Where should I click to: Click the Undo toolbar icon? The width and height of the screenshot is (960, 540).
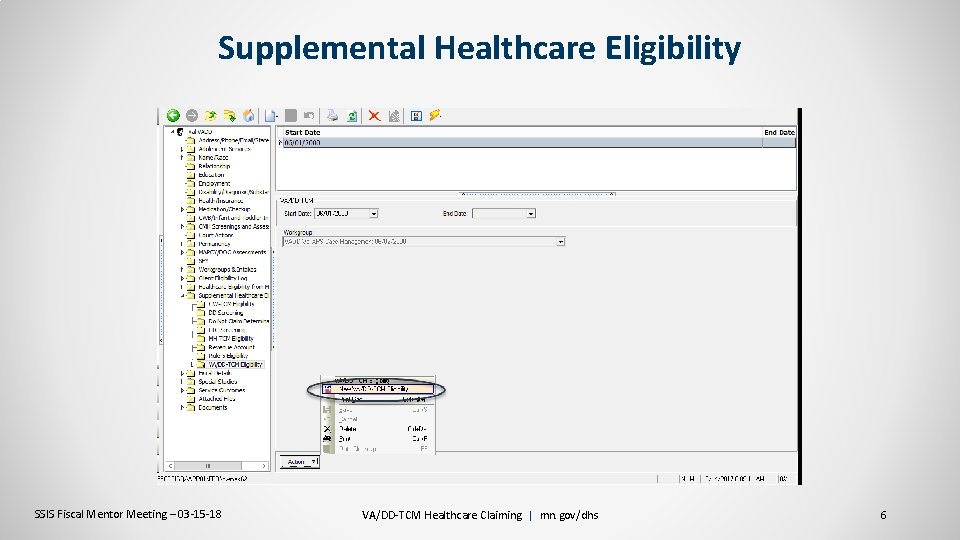coord(309,115)
